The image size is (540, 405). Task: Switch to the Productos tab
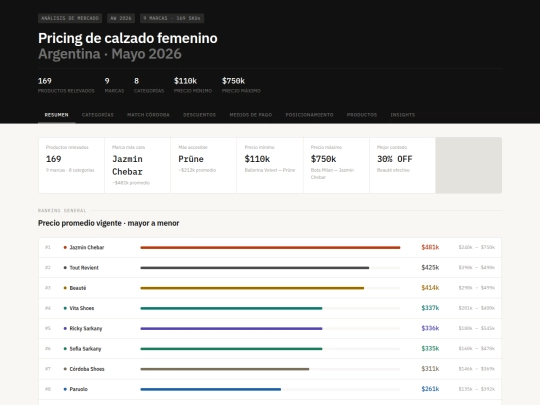[362, 115]
